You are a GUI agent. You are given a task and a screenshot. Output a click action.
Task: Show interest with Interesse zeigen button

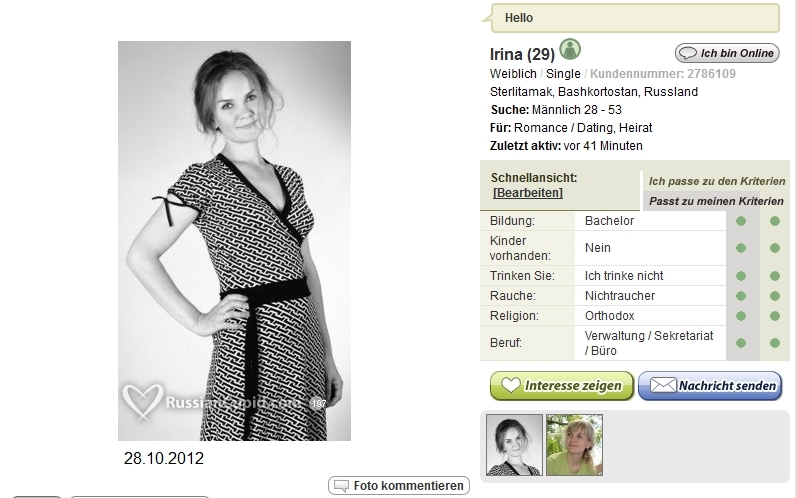point(562,386)
